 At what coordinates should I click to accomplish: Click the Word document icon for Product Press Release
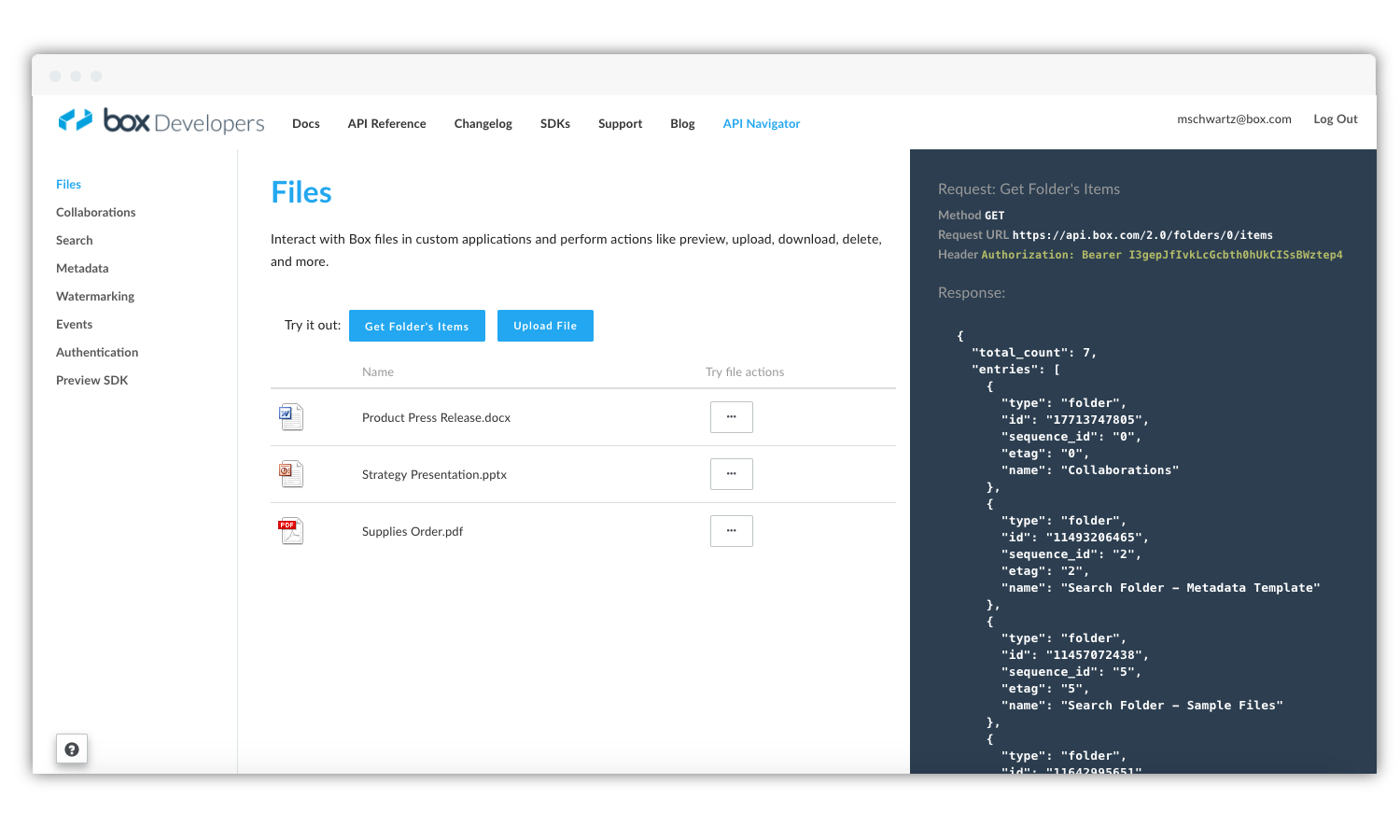(291, 416)
